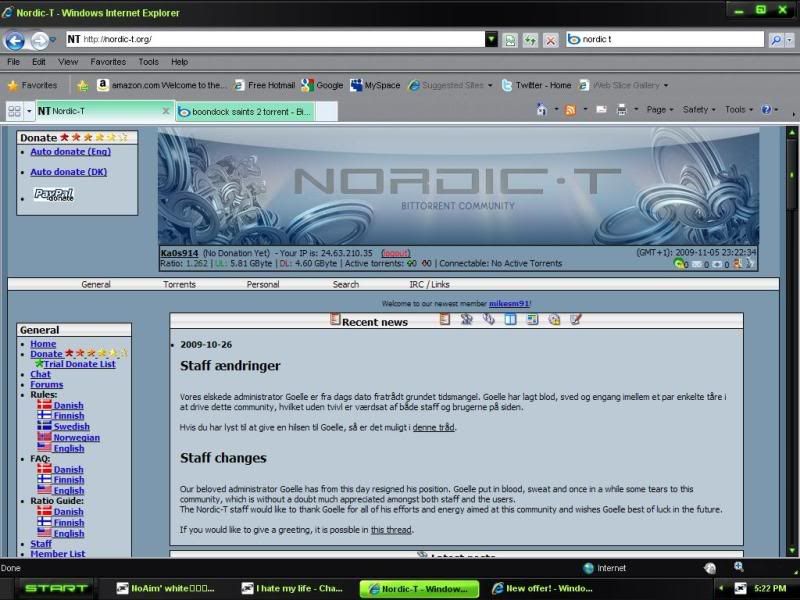Close the Nordic-T tab
800x600 pixels.
pyautogui.click(x=166, y=111)
